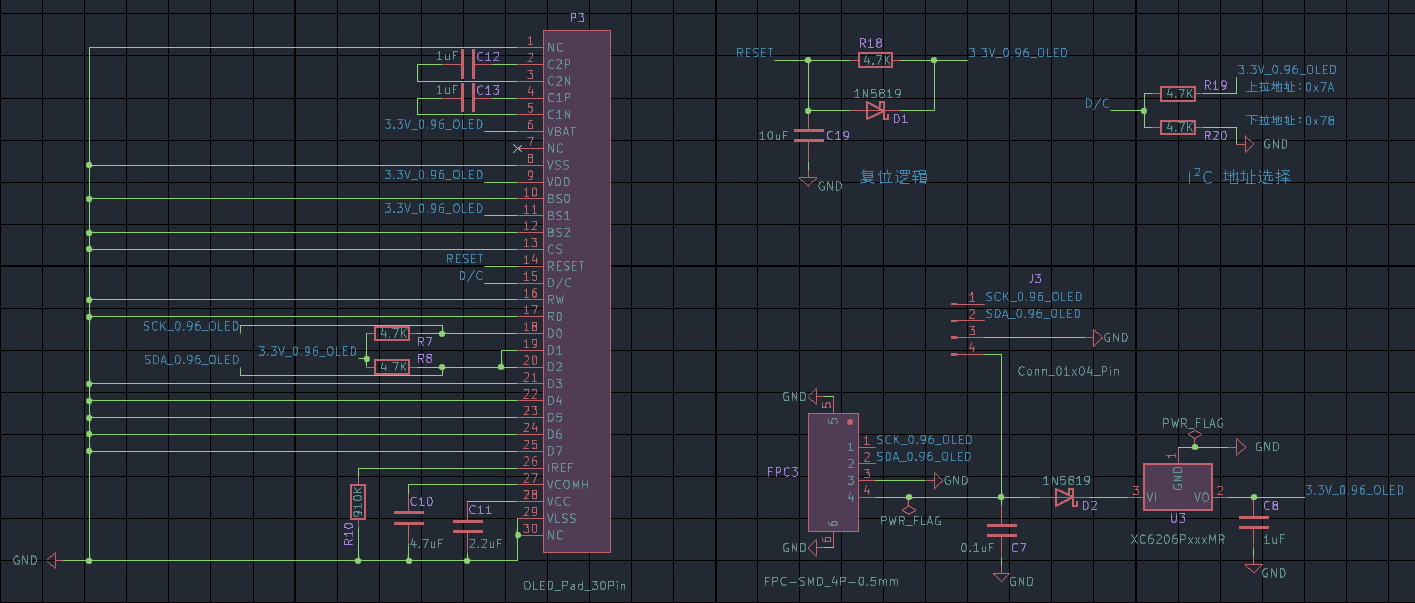Screen dimensions: 1415x603
Task: Select the 复位逻辑 text annotation
Action: pyautogui.click(x=893, y=177)
